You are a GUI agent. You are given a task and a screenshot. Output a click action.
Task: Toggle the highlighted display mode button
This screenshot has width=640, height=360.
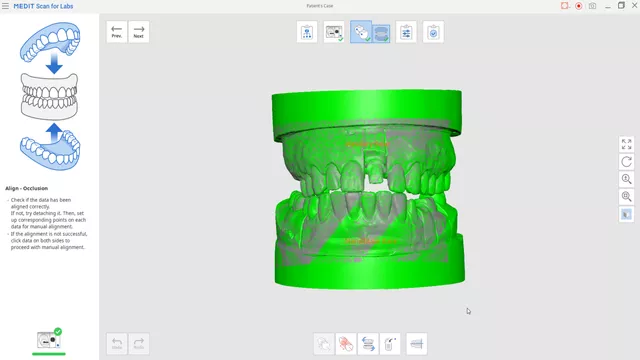tap(627, 214)
